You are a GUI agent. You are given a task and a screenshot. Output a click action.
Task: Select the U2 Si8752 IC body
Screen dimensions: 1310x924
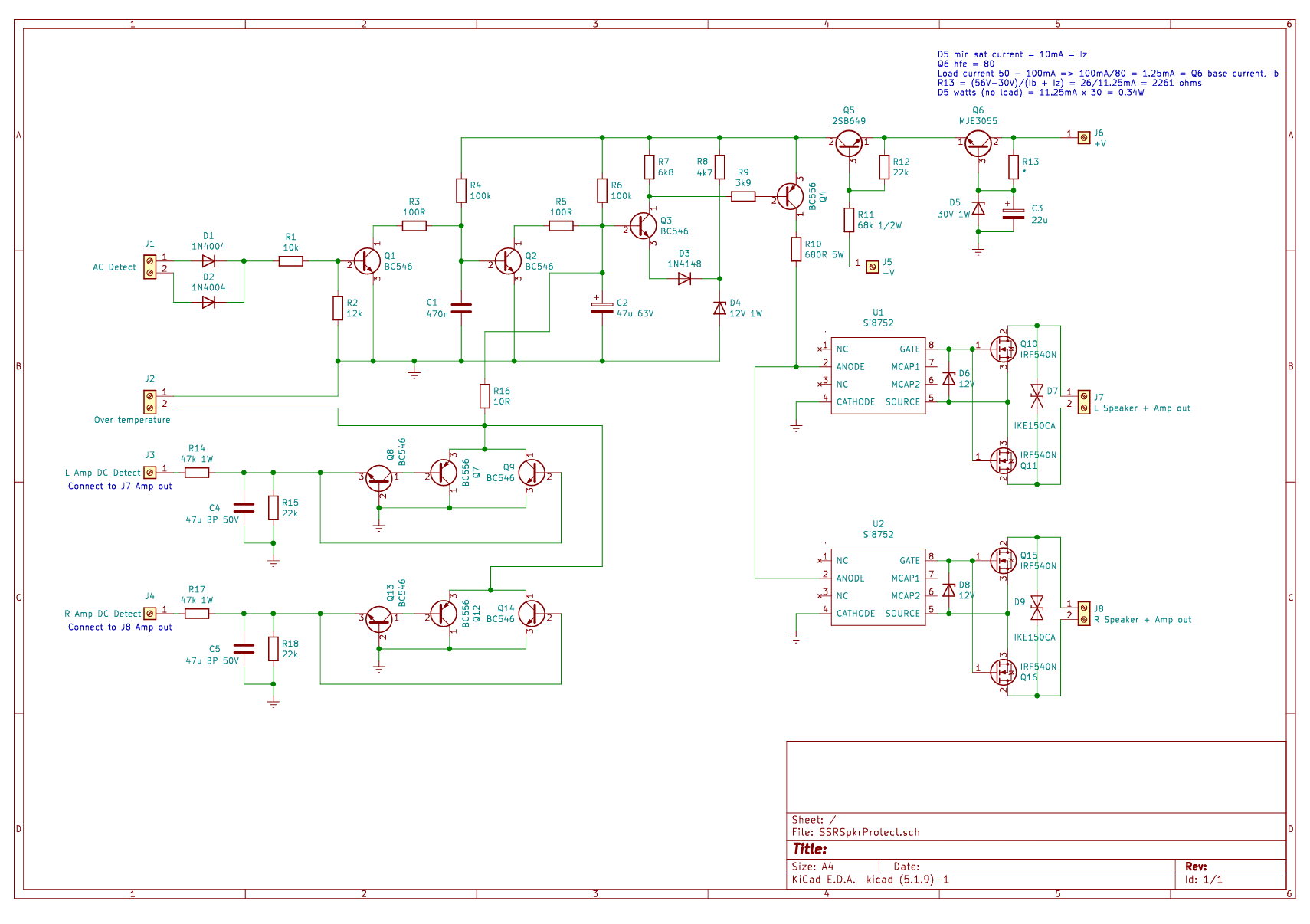(x=878, y=587)
